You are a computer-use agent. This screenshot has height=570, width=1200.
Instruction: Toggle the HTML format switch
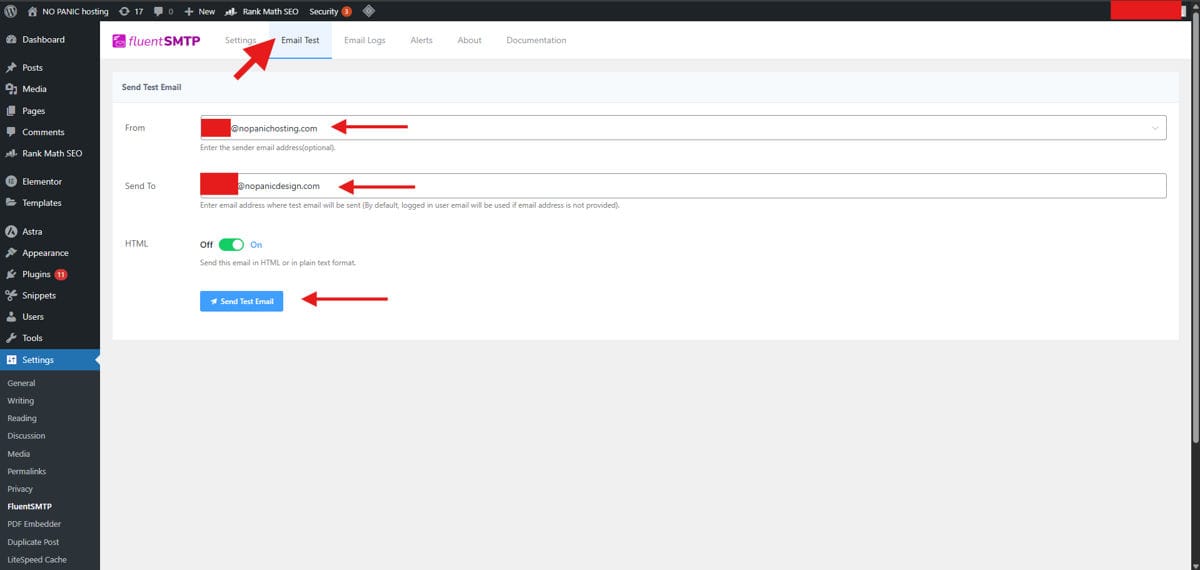(x=231, y=244)
